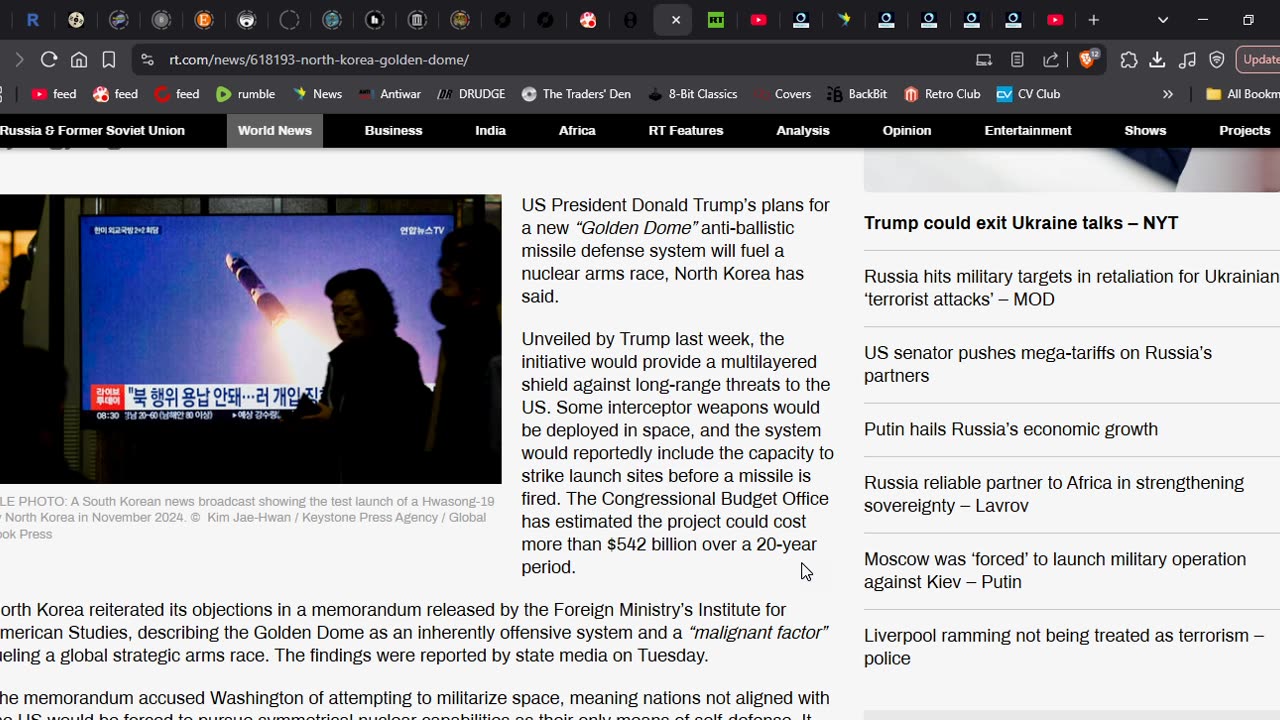Open the feed bookmark with YouTube icon
The height and width of the screenshot is (720, 1280).
(54, 94)
